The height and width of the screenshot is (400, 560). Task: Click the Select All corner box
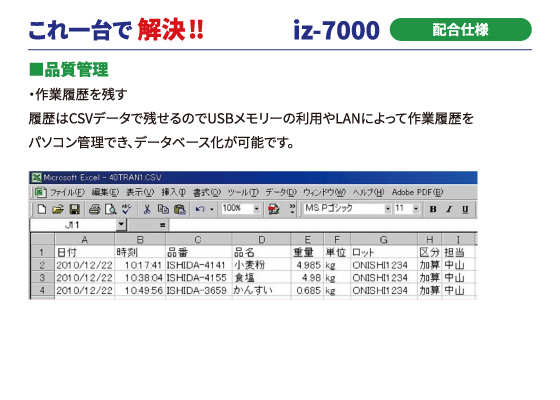coord(42,239)
